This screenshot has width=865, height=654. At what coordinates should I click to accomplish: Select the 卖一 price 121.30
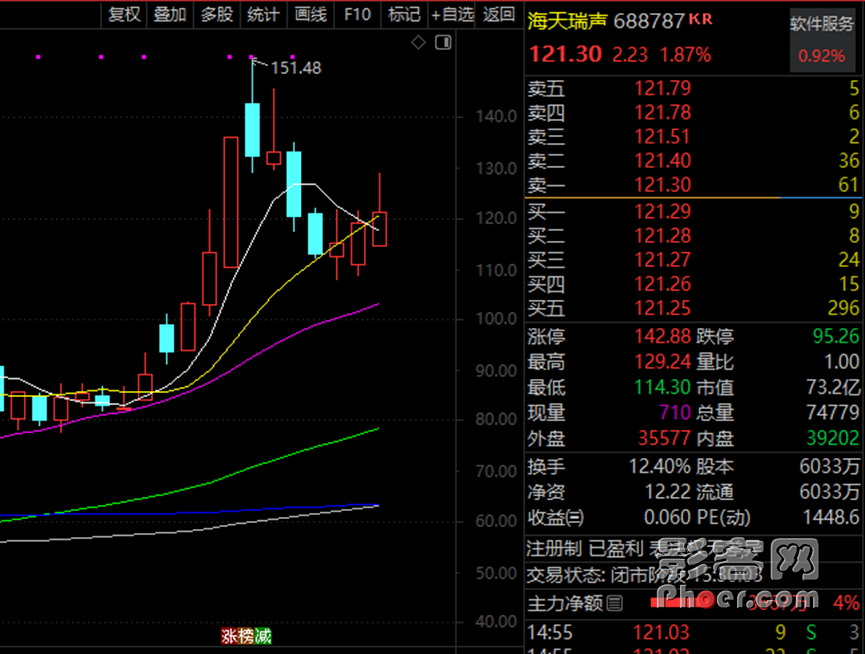(662, 185)
